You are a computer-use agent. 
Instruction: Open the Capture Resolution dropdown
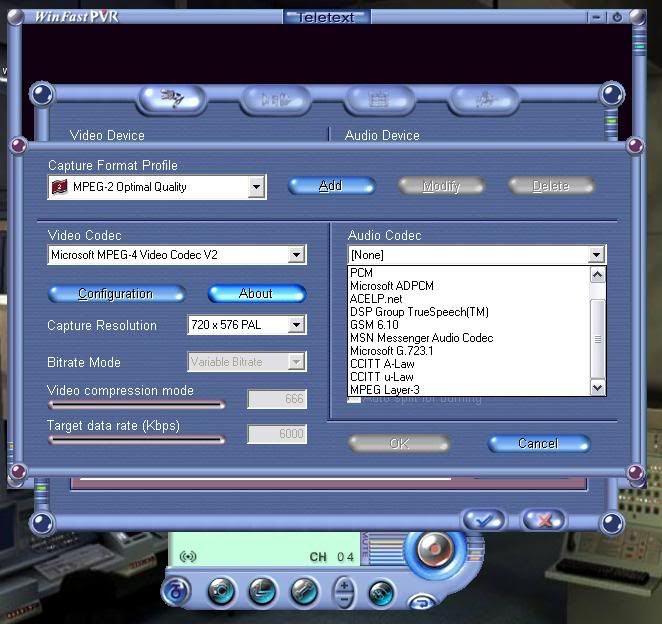pos(297,325)
